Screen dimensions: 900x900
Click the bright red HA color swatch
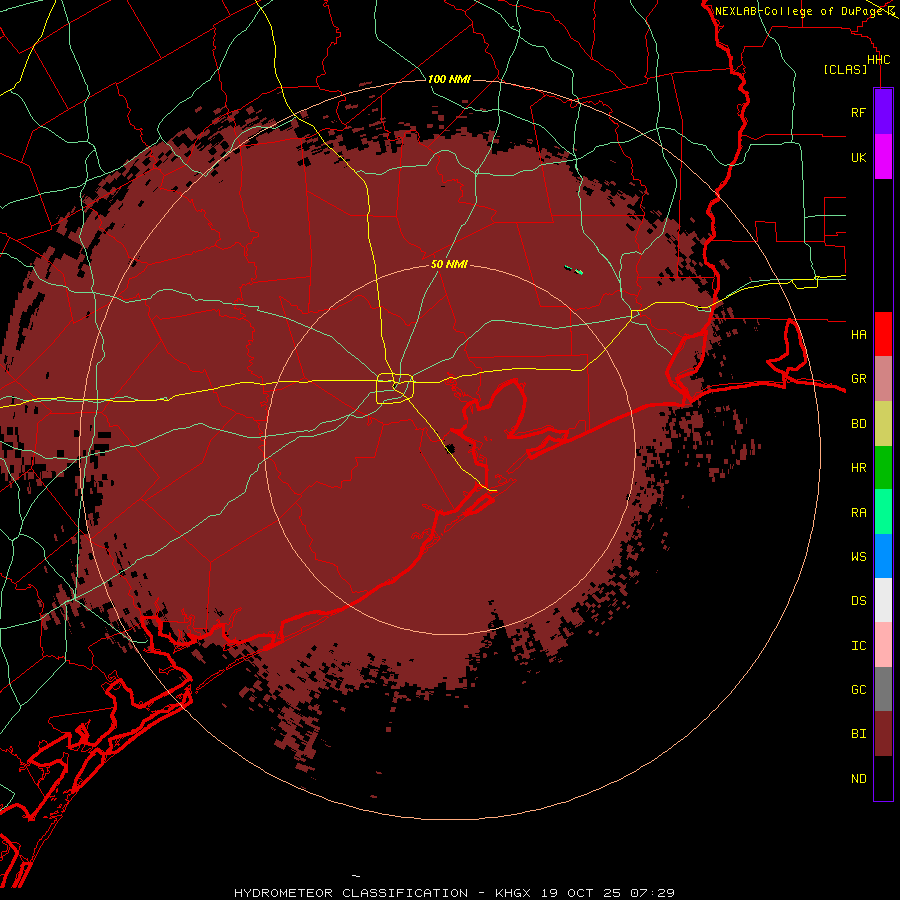click(883, 334)
